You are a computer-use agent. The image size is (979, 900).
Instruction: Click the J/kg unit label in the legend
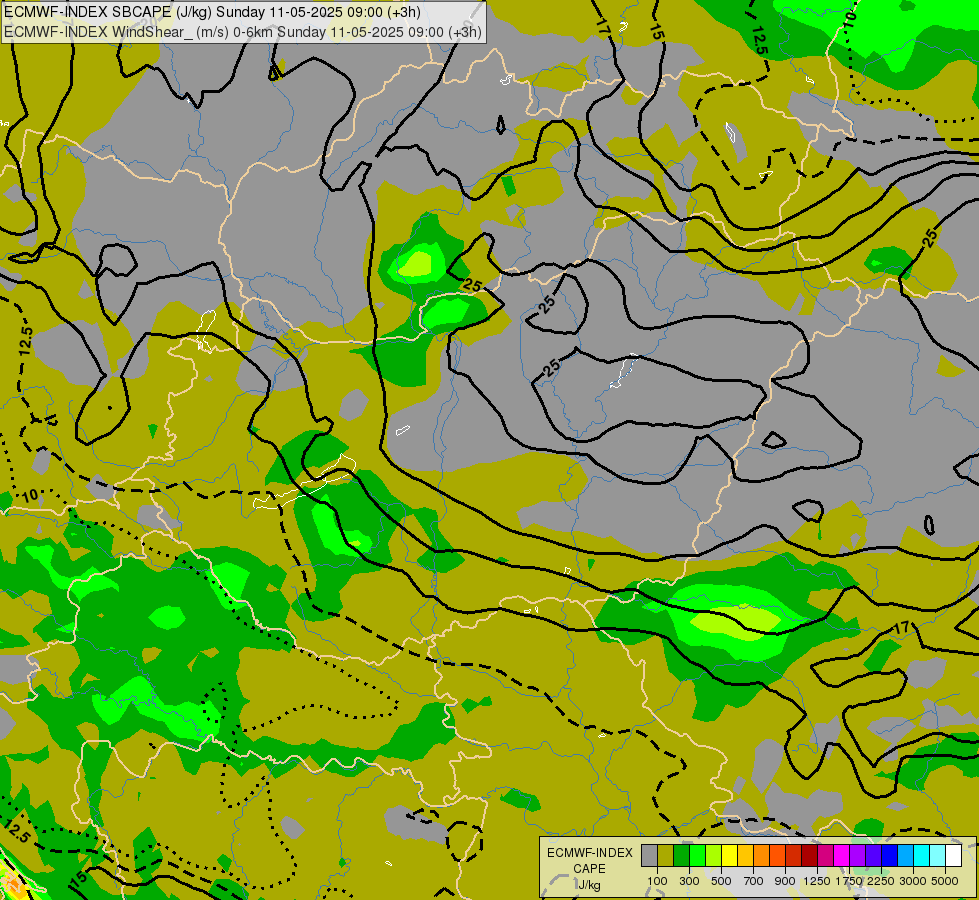click(x=589, y=886)
